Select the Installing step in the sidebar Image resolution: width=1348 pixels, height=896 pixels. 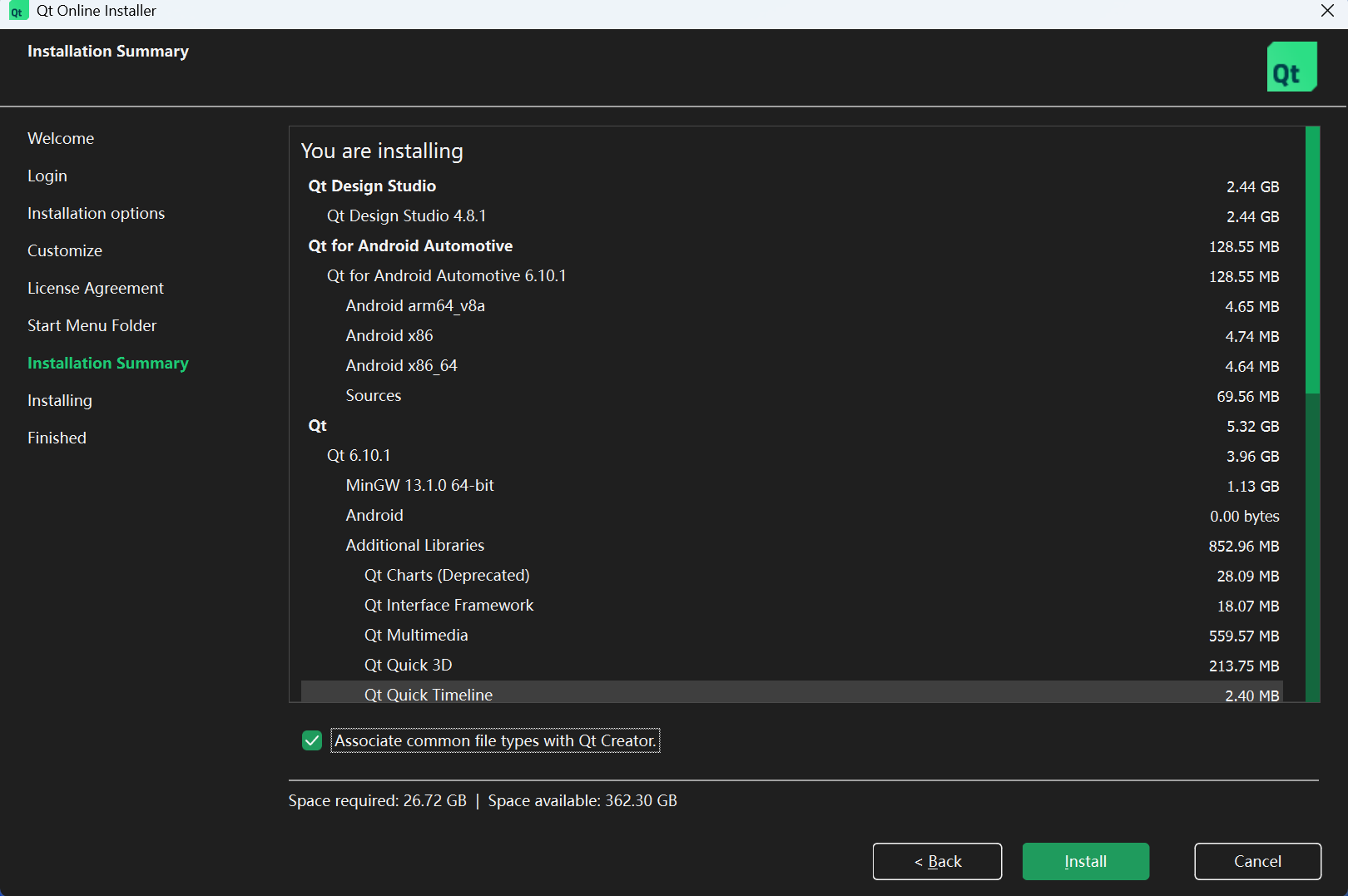(x=60, y=400)
